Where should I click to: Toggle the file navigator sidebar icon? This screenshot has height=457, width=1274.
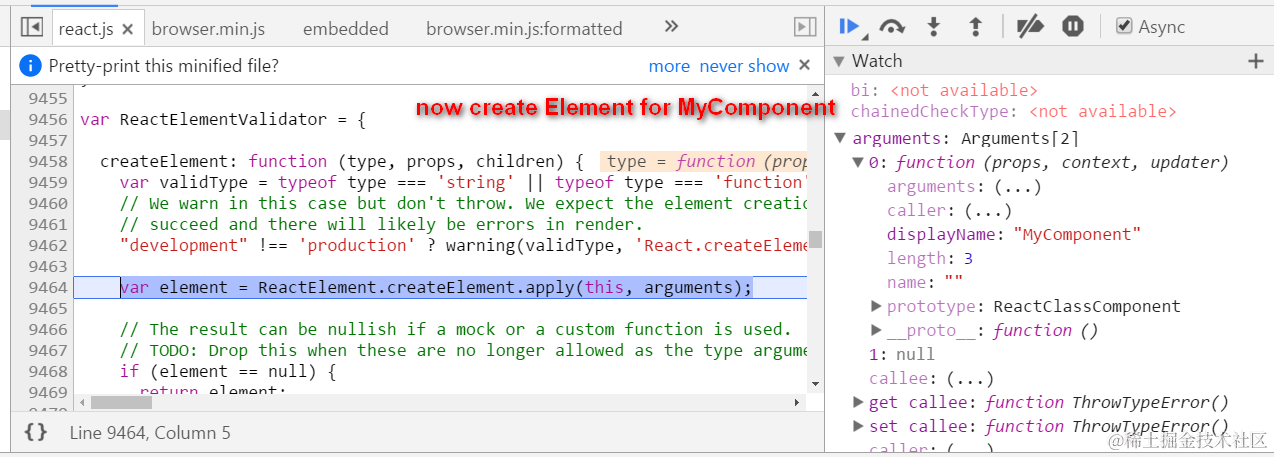coord(32,28)
